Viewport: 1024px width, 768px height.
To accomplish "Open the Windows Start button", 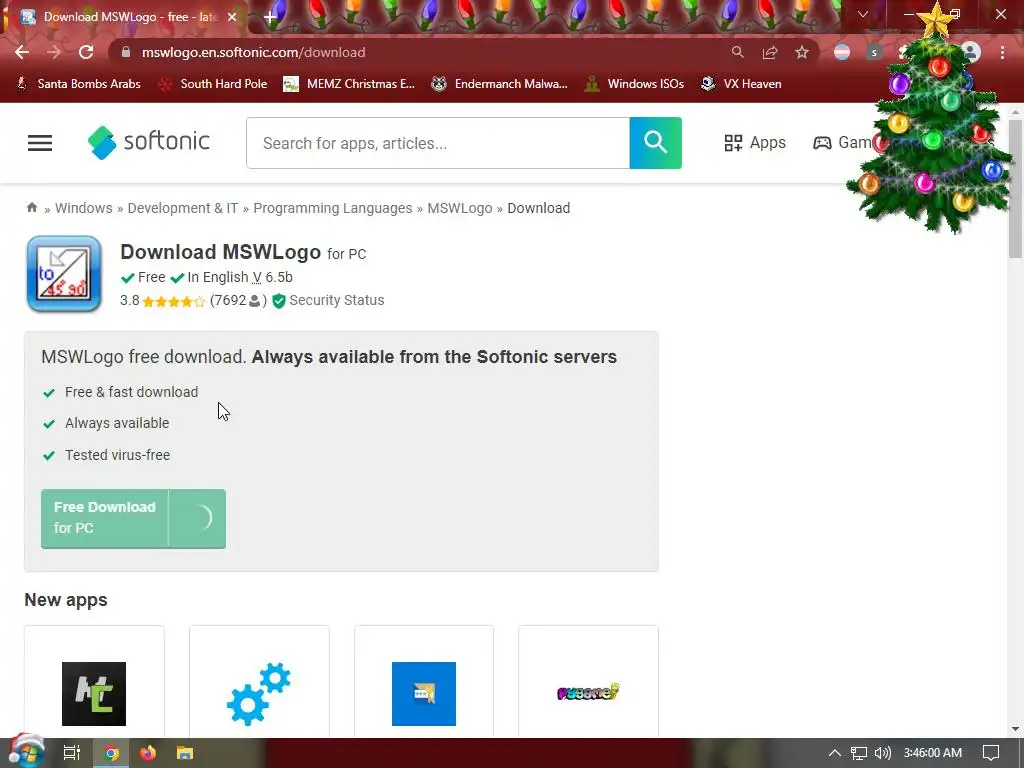I will (25, 752).
